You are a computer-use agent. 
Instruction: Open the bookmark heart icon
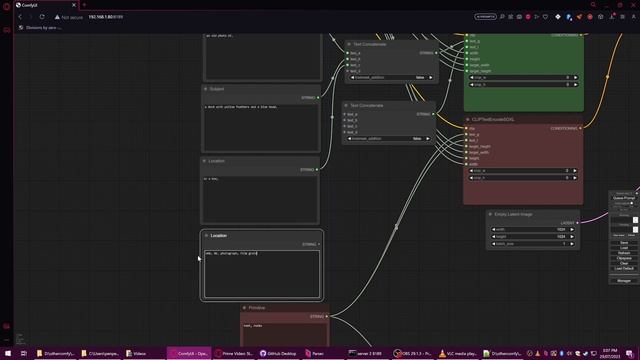pos(545,17)
